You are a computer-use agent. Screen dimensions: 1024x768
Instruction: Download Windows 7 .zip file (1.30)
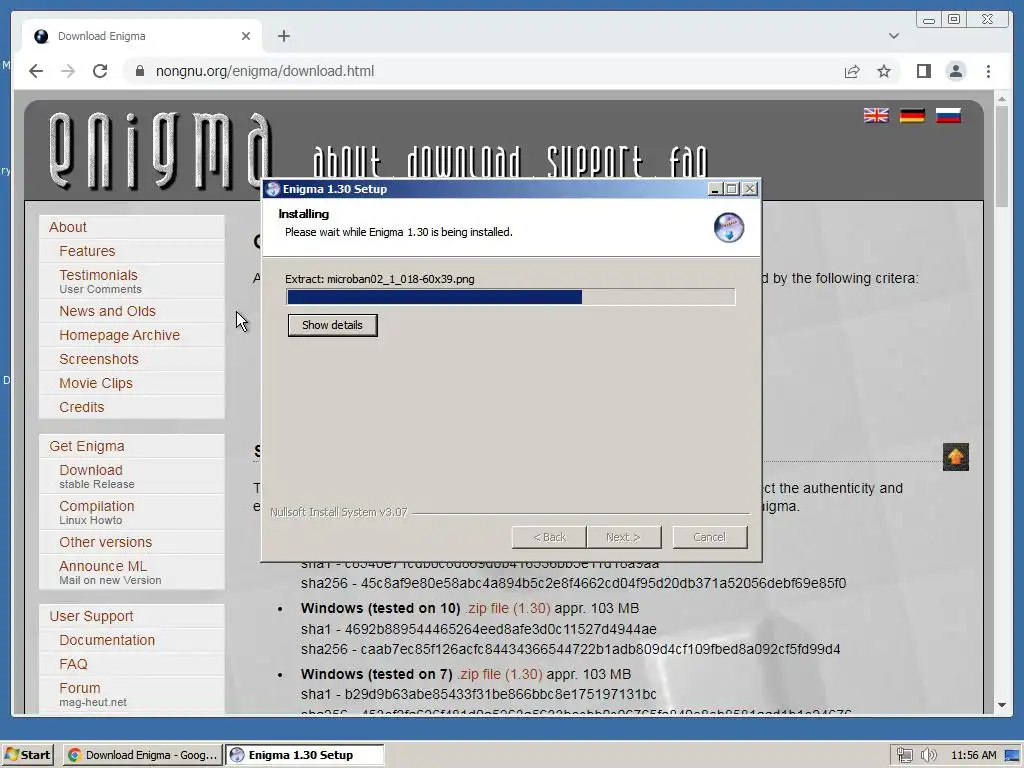(x=500, y=674)
